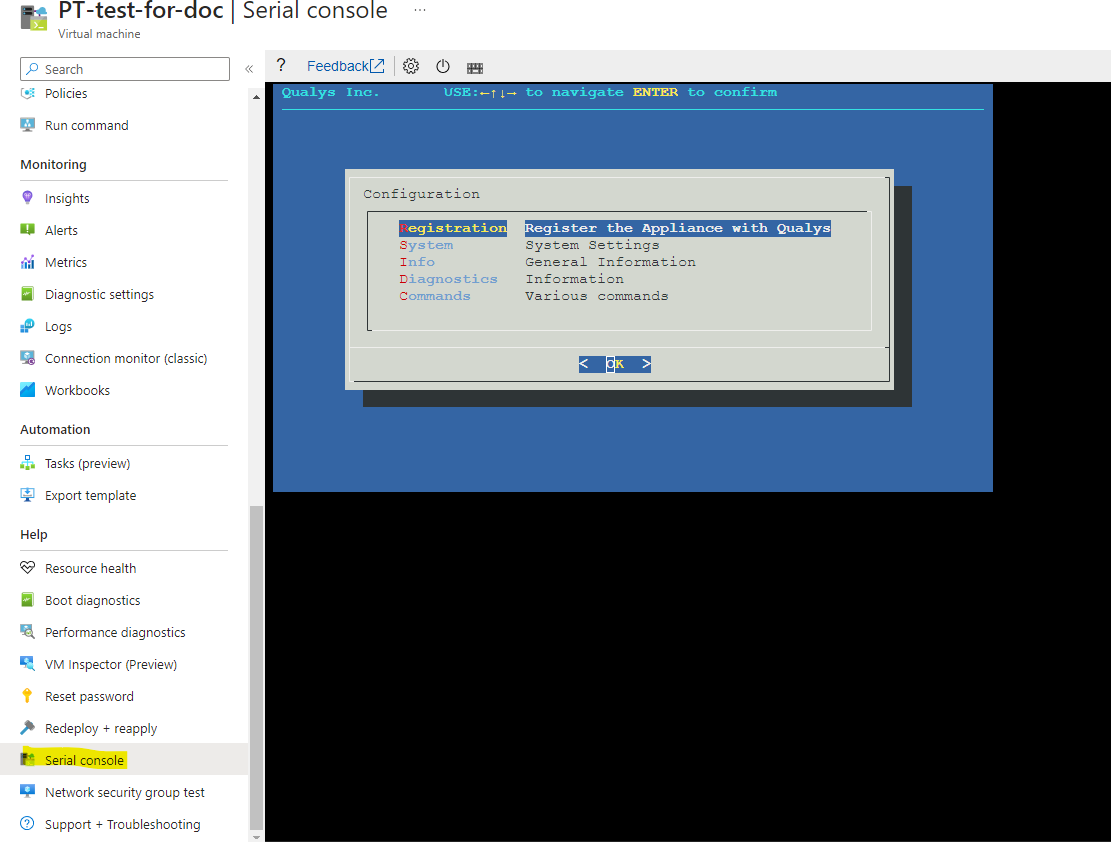Screen dimensions: 1111x842
Task: Click the keyboard send-keys icon
Action: tap(475, 67)
